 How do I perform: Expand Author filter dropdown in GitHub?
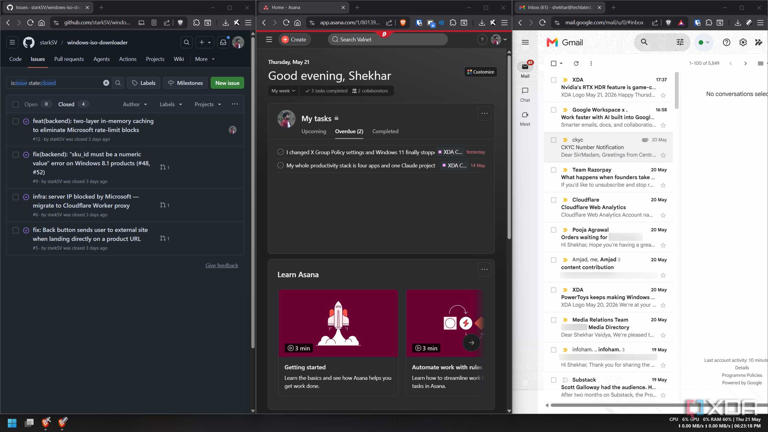click(135, 104)
